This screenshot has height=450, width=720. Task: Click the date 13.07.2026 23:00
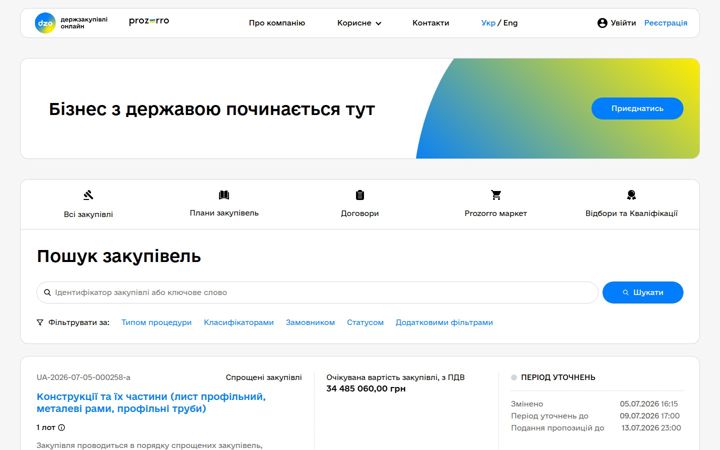tap(651, 428)
